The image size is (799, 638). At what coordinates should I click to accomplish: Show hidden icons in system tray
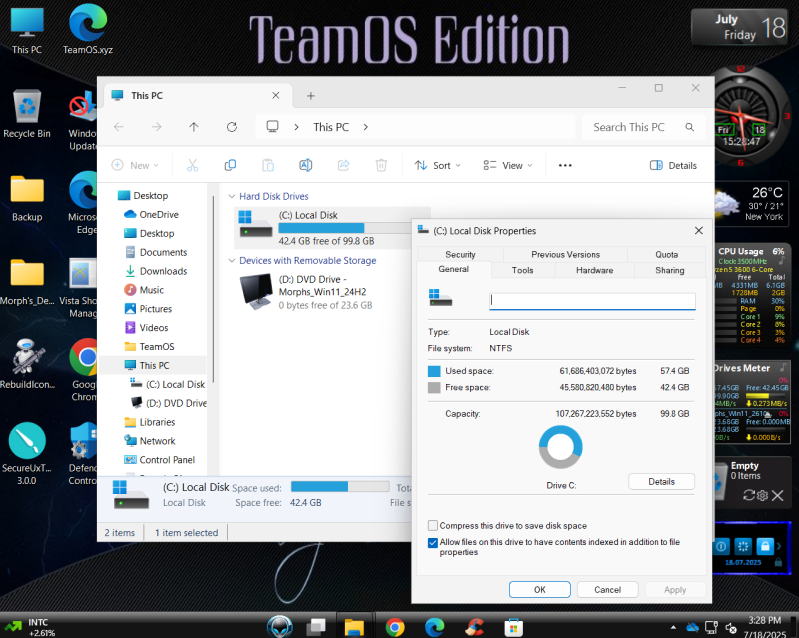click(x=673, y=627)
